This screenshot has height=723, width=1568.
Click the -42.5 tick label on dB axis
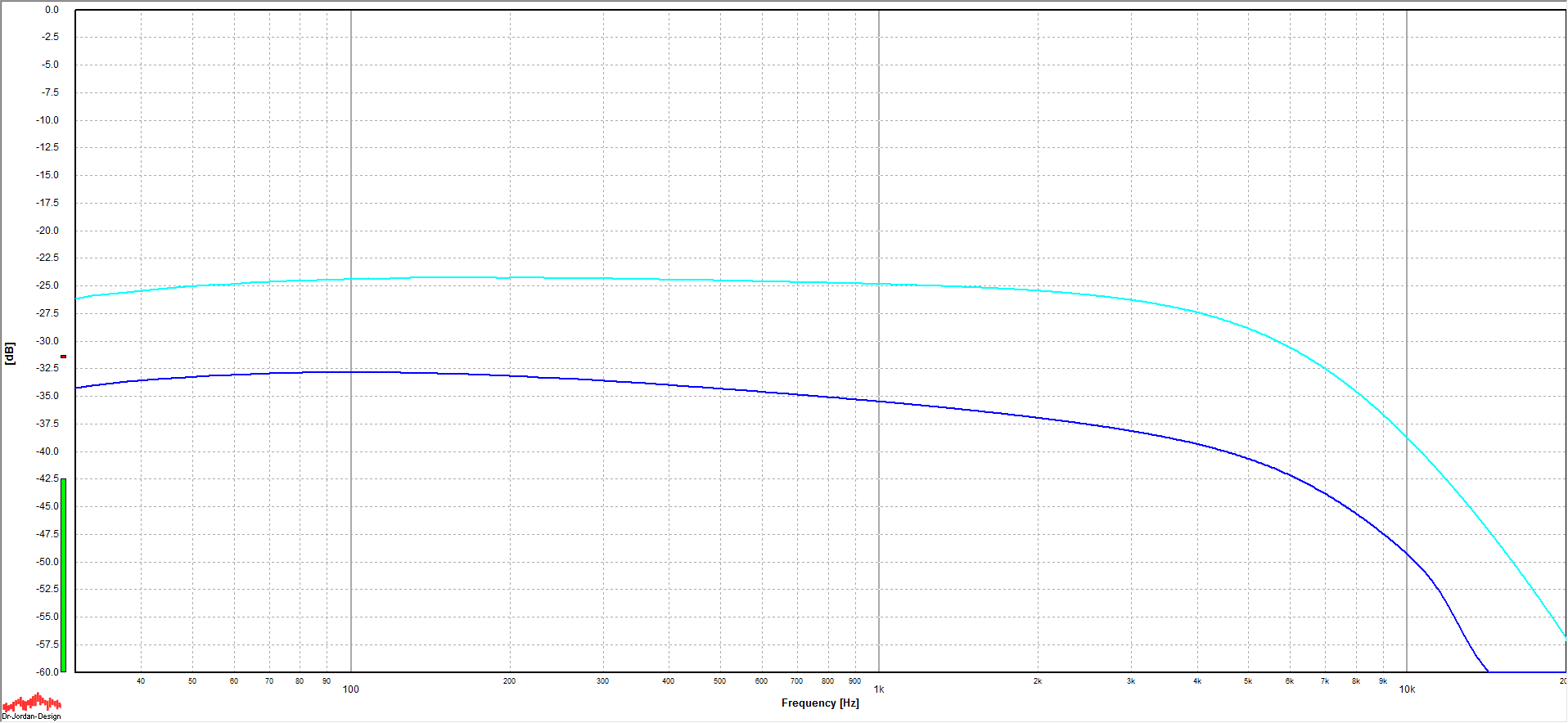(48, 478)
